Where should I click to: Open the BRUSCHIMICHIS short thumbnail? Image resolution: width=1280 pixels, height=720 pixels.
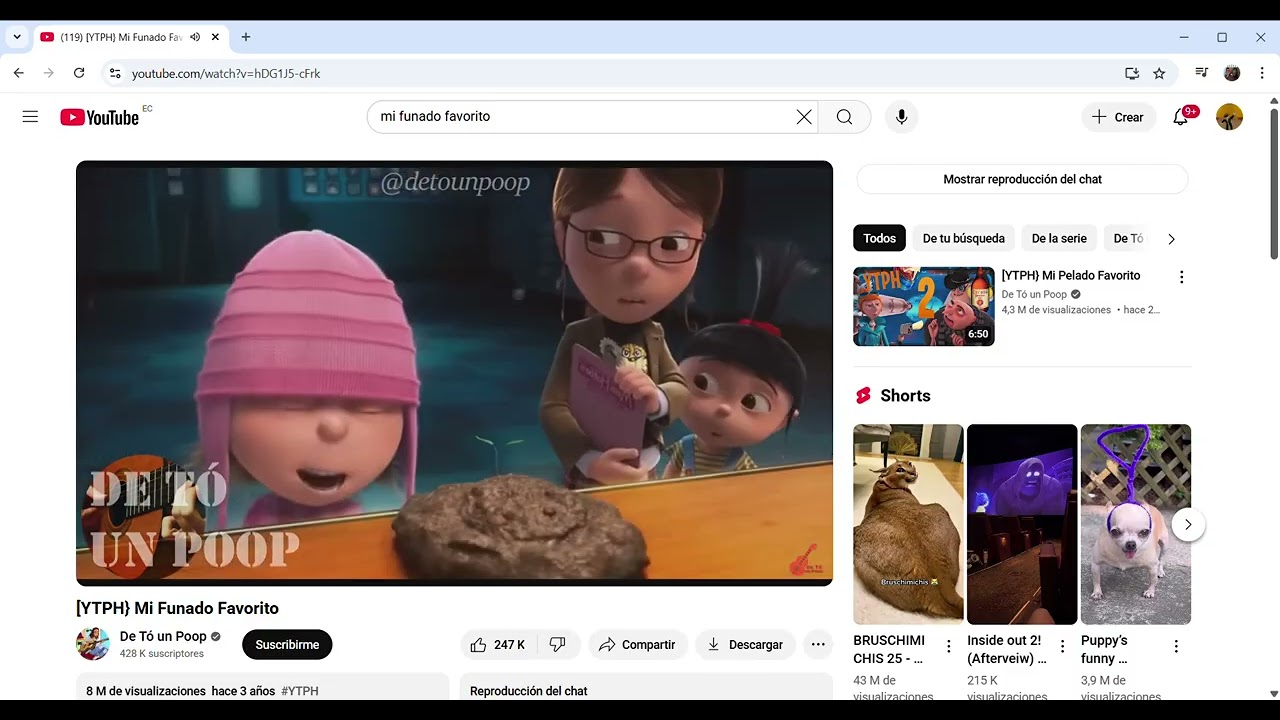[908, 524]
